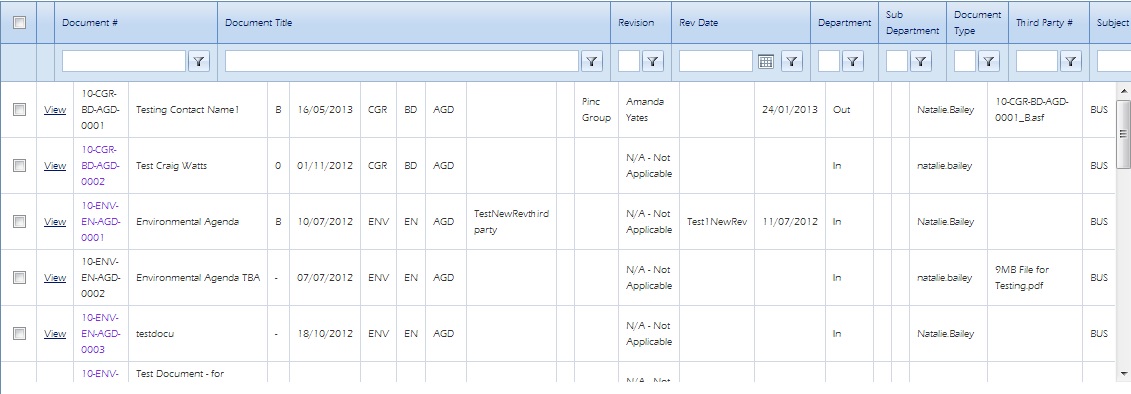Focus the Document # filter text box
1131x394 pixels.
(x=124, y=62)
